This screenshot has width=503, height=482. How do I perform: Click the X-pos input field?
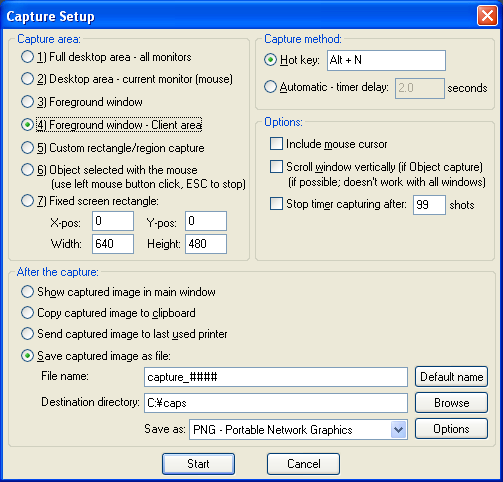click(113, 221)
